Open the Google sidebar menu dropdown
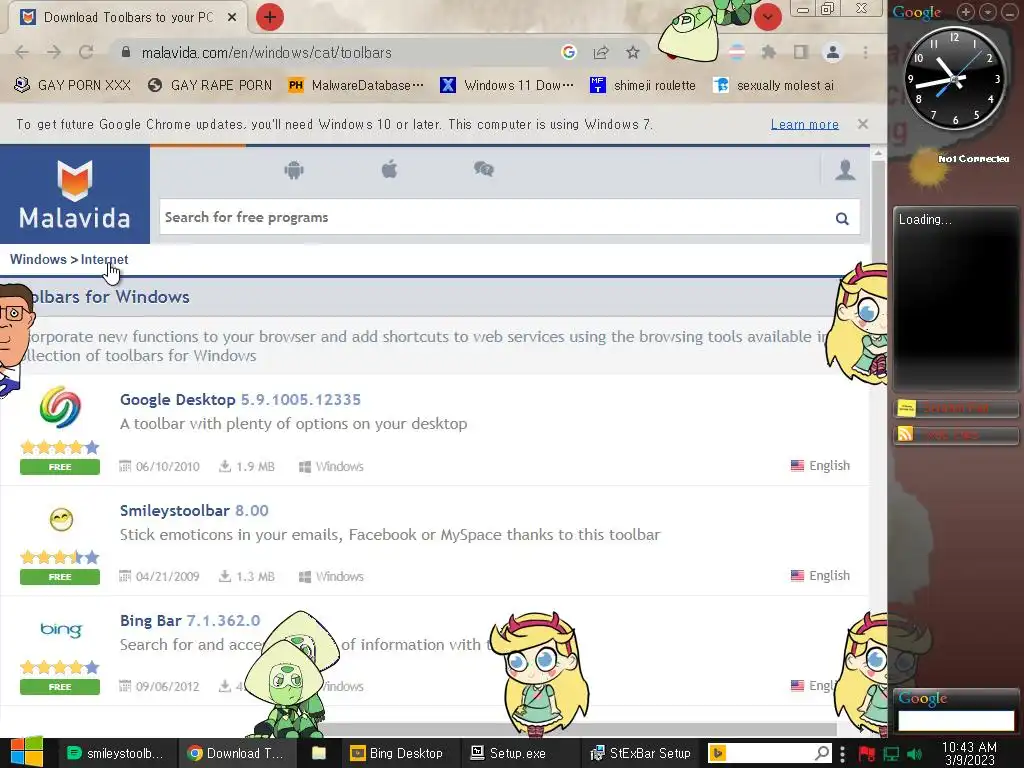Screen dimensions: 1024x768 [x=988, y=12]
